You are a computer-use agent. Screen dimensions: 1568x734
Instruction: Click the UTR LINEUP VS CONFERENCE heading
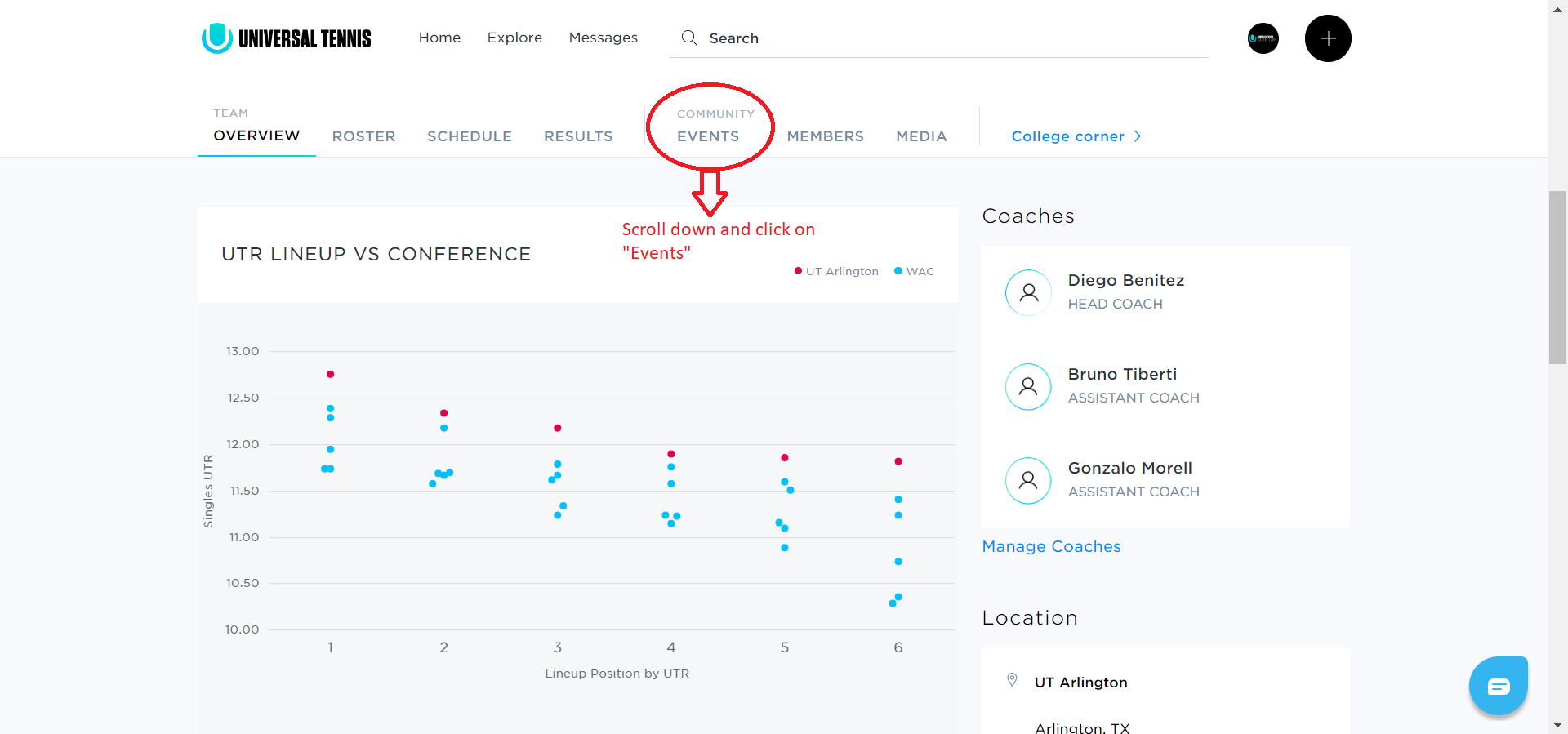point(376,254)
